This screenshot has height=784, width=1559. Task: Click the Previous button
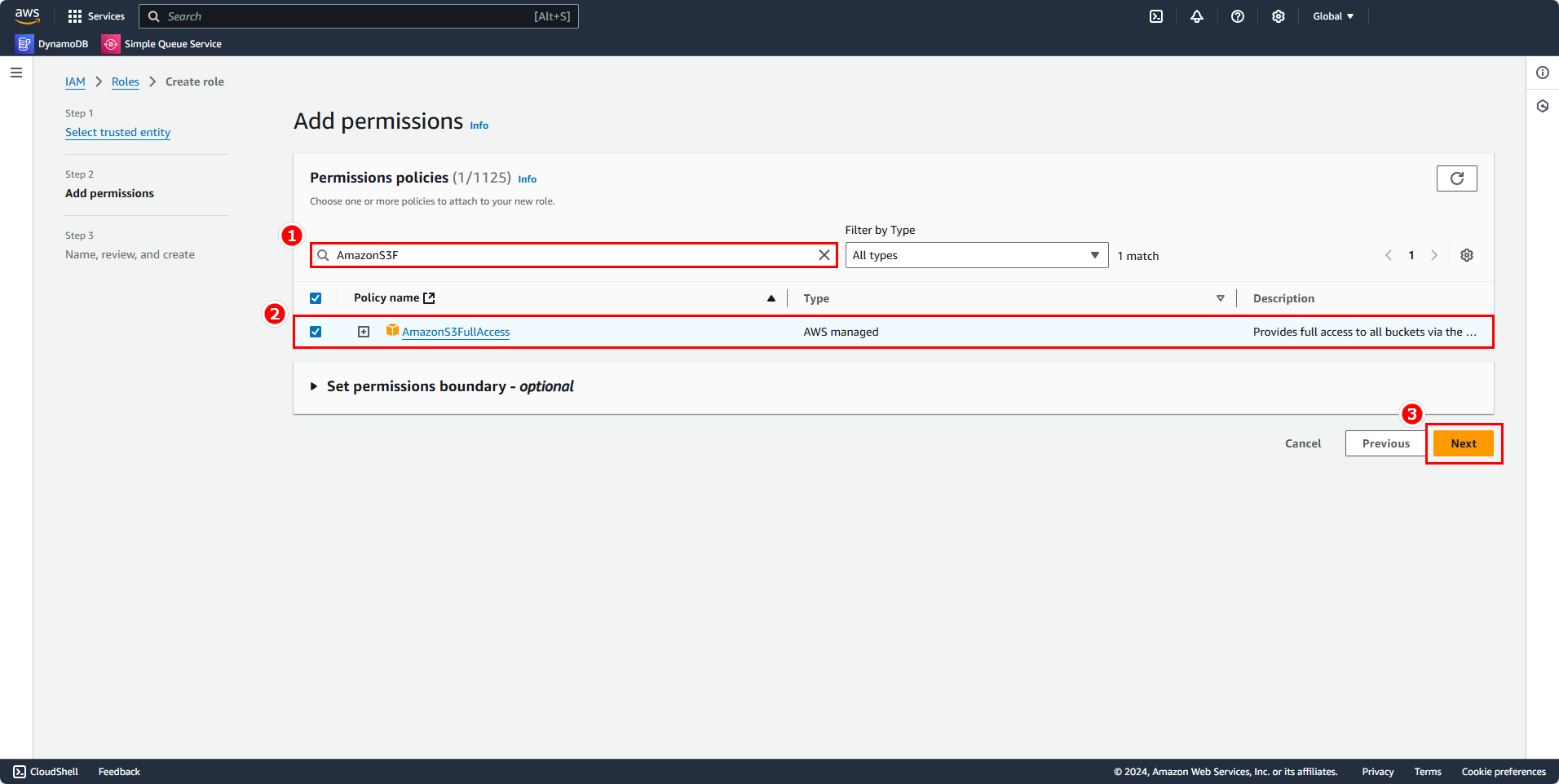point(1386,443)
